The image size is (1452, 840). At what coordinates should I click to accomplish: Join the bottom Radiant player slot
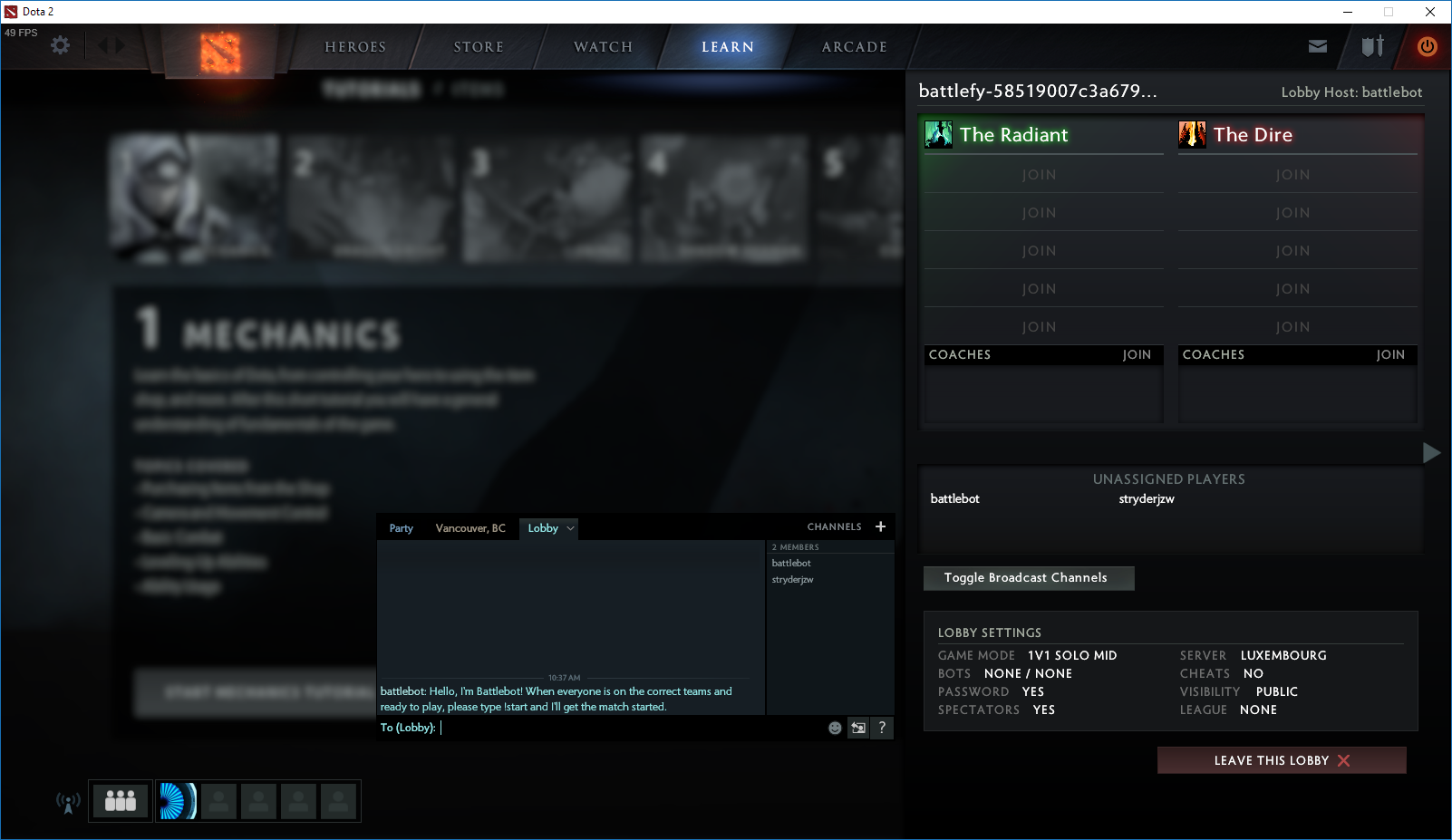[1043, 326]
